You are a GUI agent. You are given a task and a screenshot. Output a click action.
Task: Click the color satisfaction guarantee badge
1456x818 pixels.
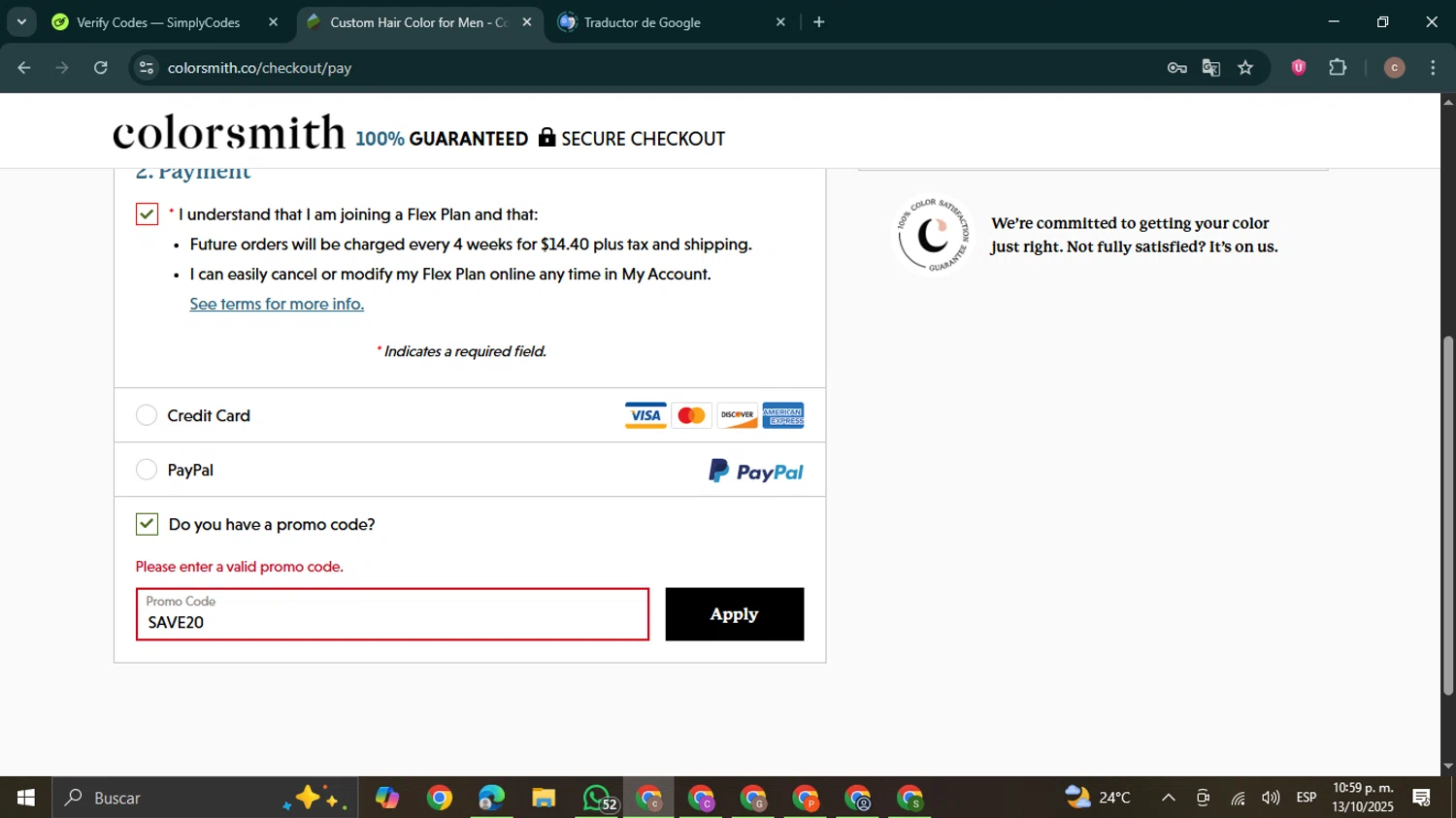933,235
